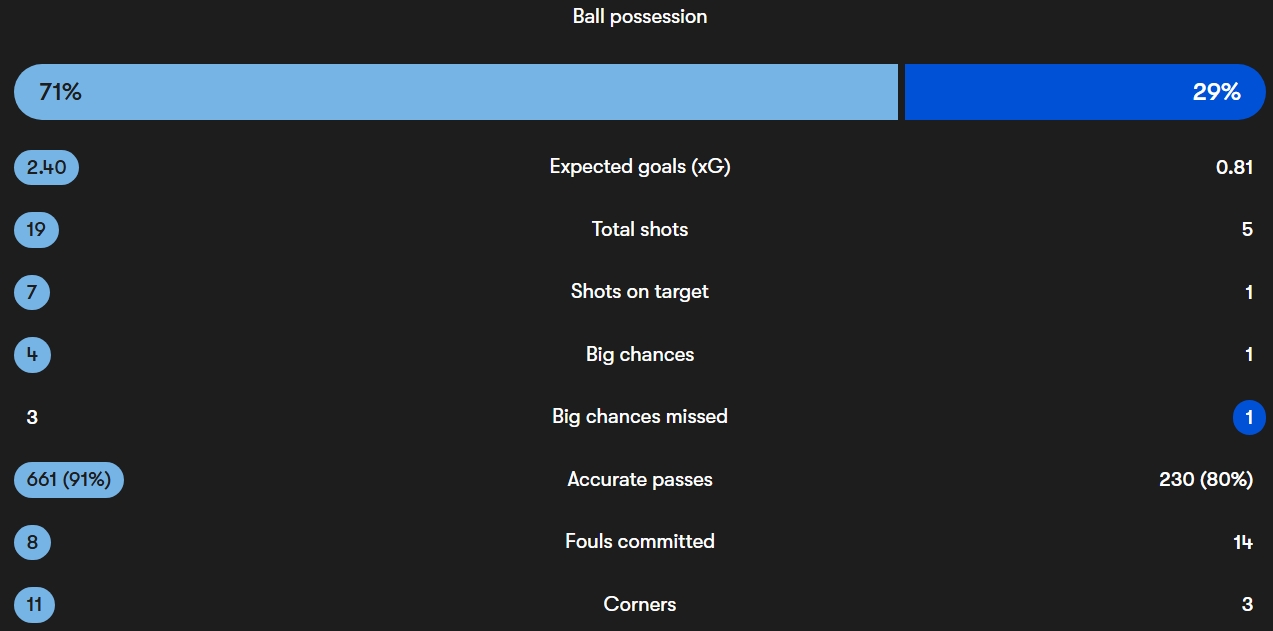Viewport: 1273px width, 631px height.
Task: Select the 230 (80%) accurate passes value
Action: (x=1206, y=480)
